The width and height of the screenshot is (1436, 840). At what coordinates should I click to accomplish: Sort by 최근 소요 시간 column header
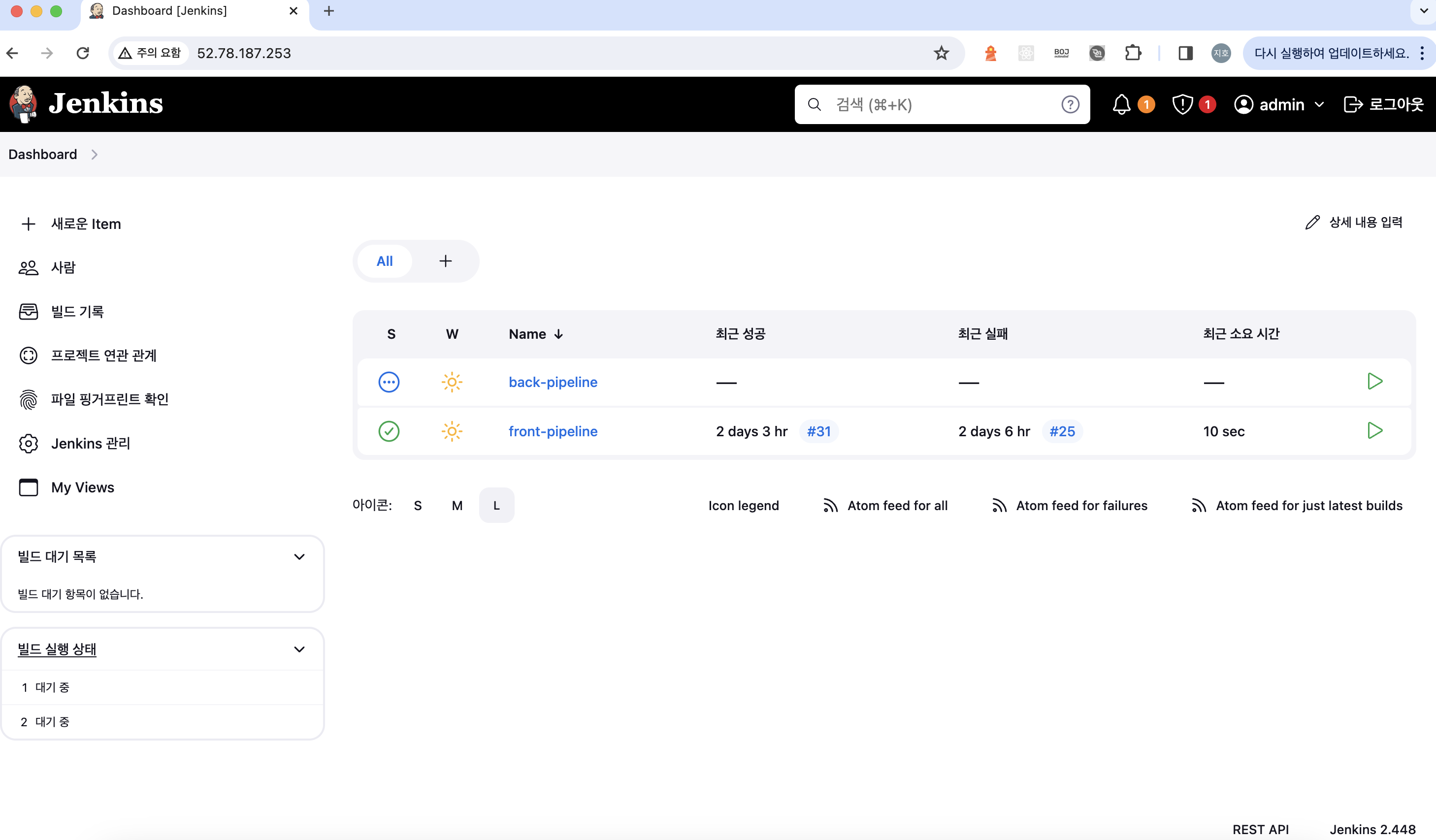point(1241,334)
